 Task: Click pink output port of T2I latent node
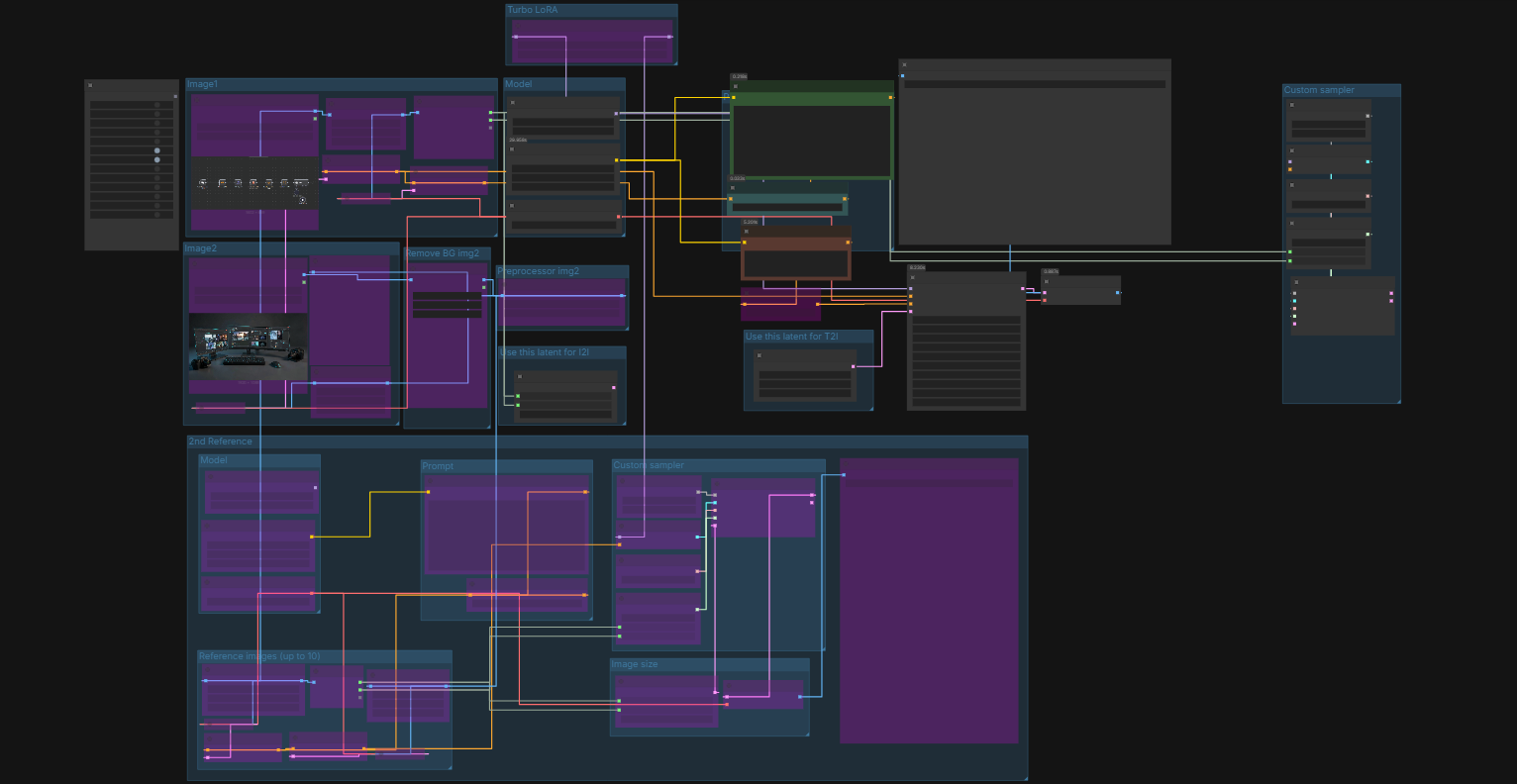tap(853, 367)
